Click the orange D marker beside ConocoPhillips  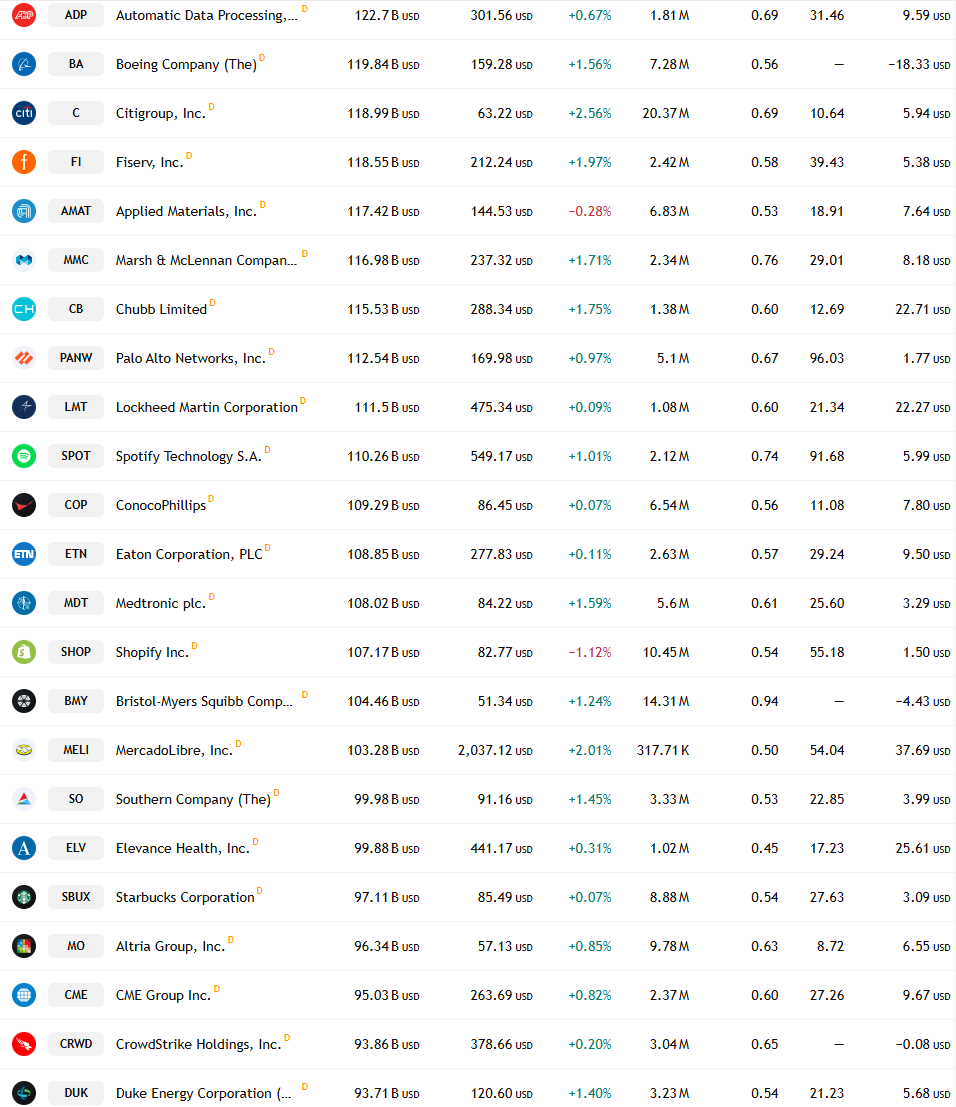[x=211, y=498]
